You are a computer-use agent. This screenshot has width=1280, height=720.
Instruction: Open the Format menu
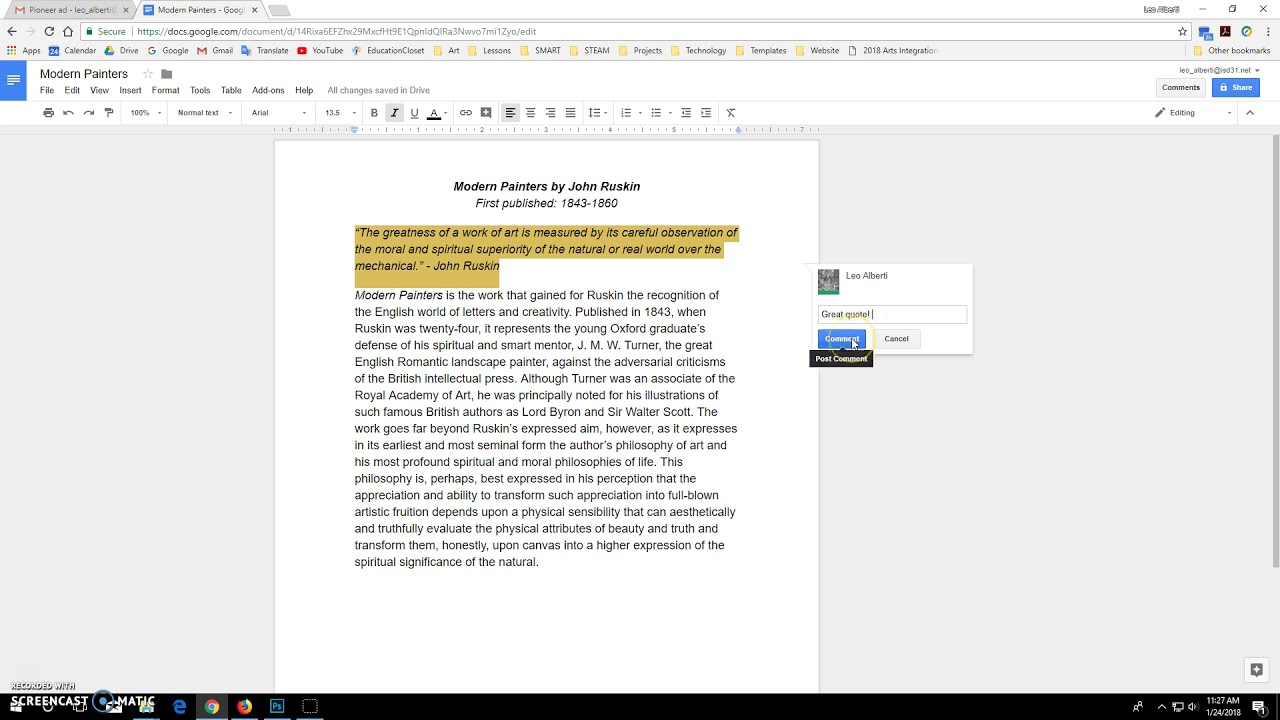pyautogui.click(x=165, y=90)
